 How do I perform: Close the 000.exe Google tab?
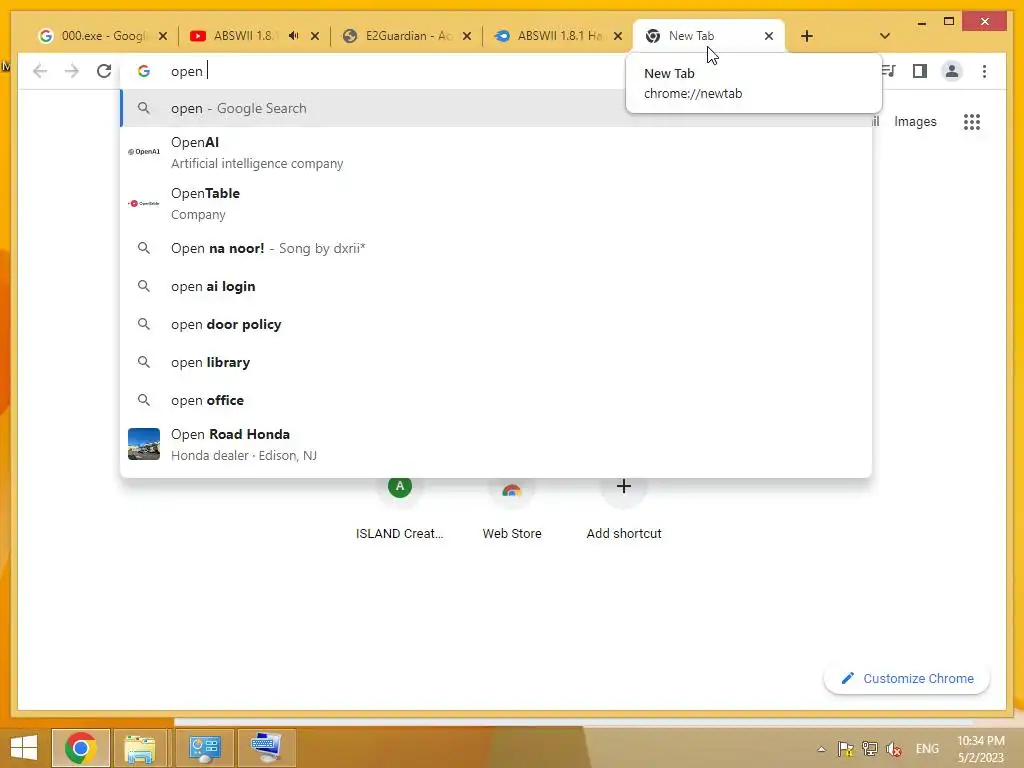point(163,36)
